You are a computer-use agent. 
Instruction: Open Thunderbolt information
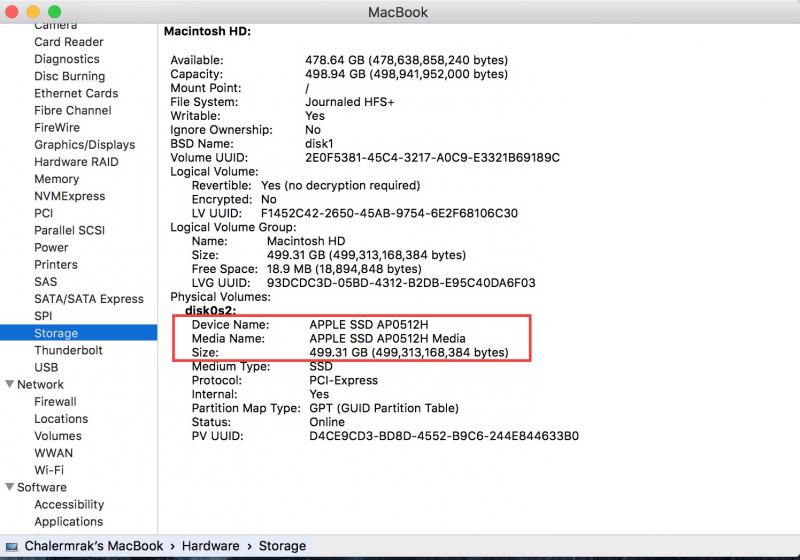pos(68,350)
